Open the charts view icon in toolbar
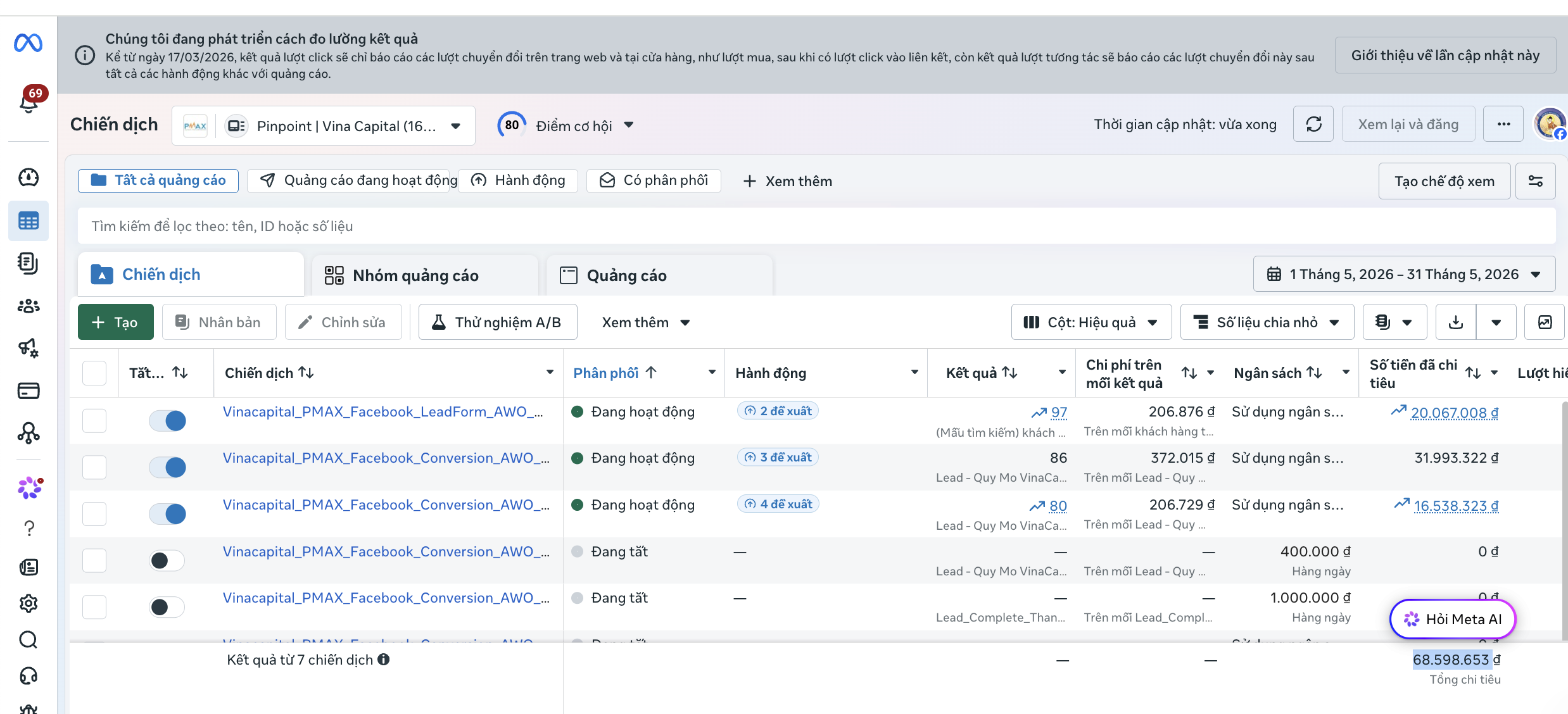Viewport: 1568px width, 714px height. coord(1545,322)
